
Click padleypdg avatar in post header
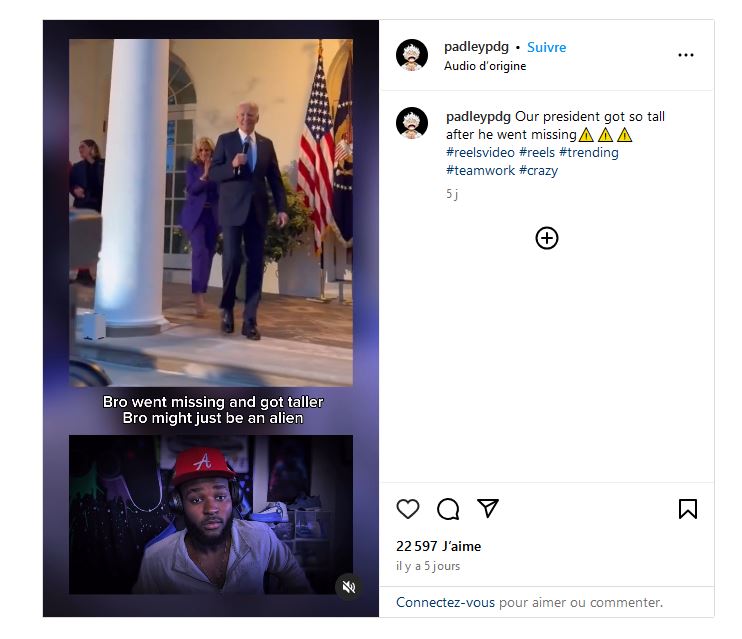pos(413,55)
